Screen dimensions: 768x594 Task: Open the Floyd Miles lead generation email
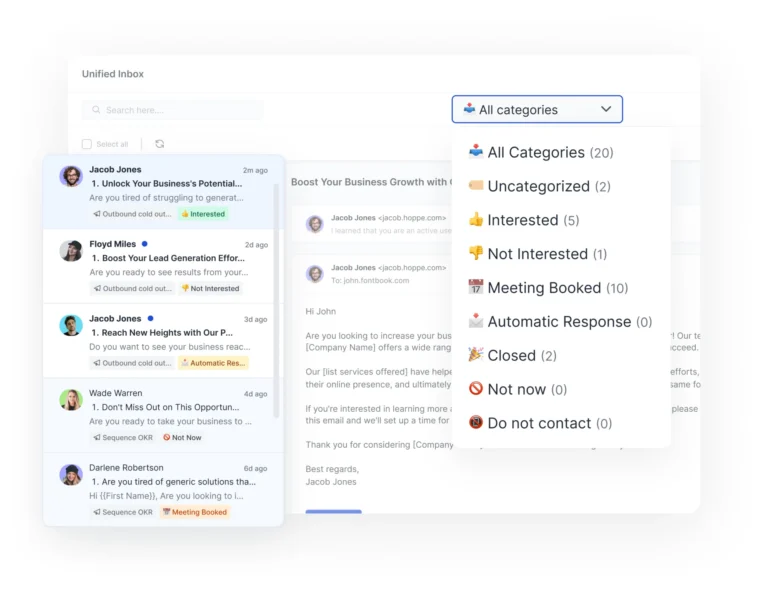170,258
